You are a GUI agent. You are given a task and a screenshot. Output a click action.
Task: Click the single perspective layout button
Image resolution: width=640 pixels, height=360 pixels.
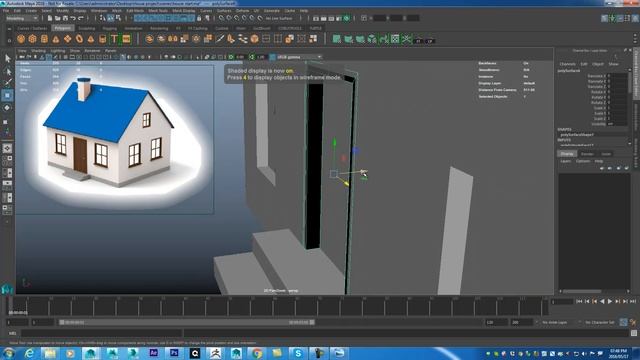[7, 148]
